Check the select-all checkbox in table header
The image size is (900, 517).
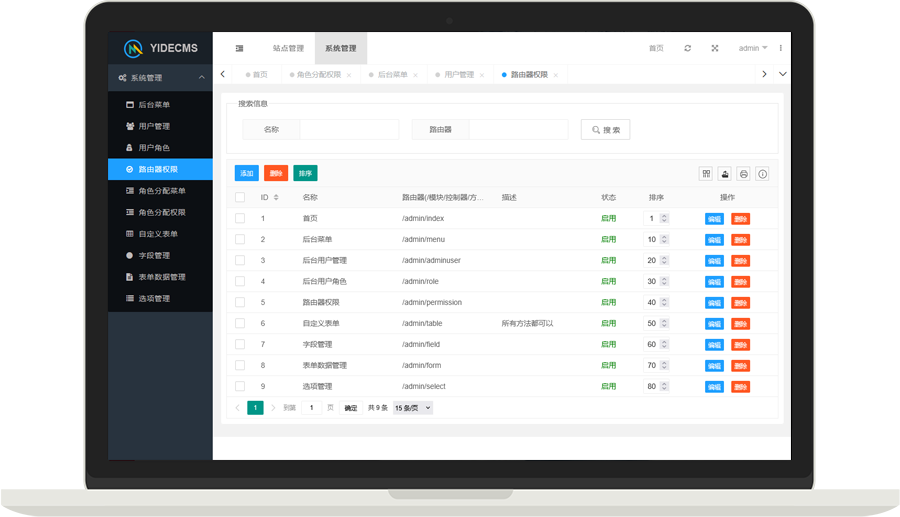coord(240,198)
